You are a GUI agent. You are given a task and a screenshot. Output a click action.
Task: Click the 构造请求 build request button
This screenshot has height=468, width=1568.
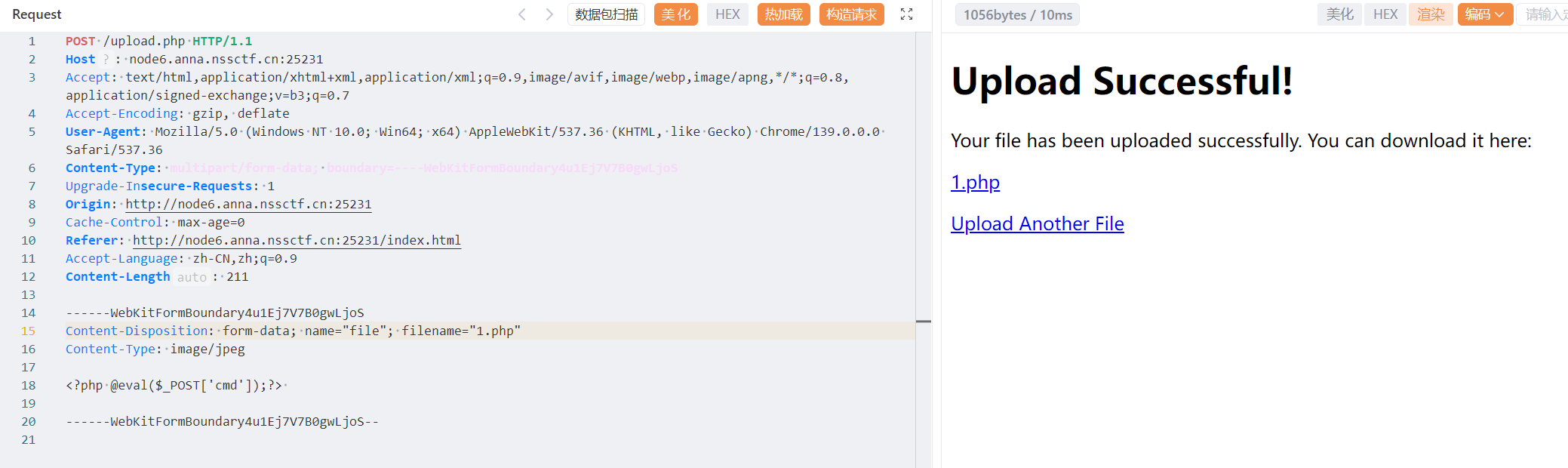[x=851, y=14]
